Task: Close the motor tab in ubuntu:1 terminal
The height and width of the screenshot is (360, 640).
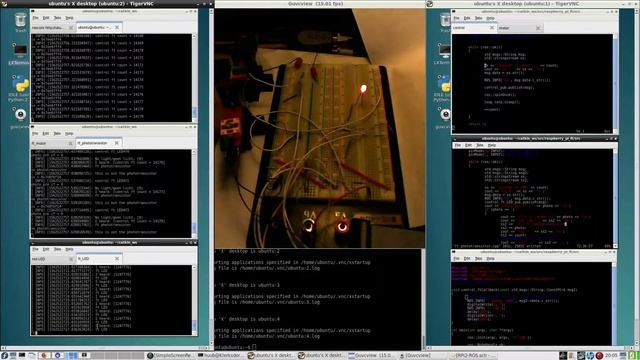Action: point(538,28)
